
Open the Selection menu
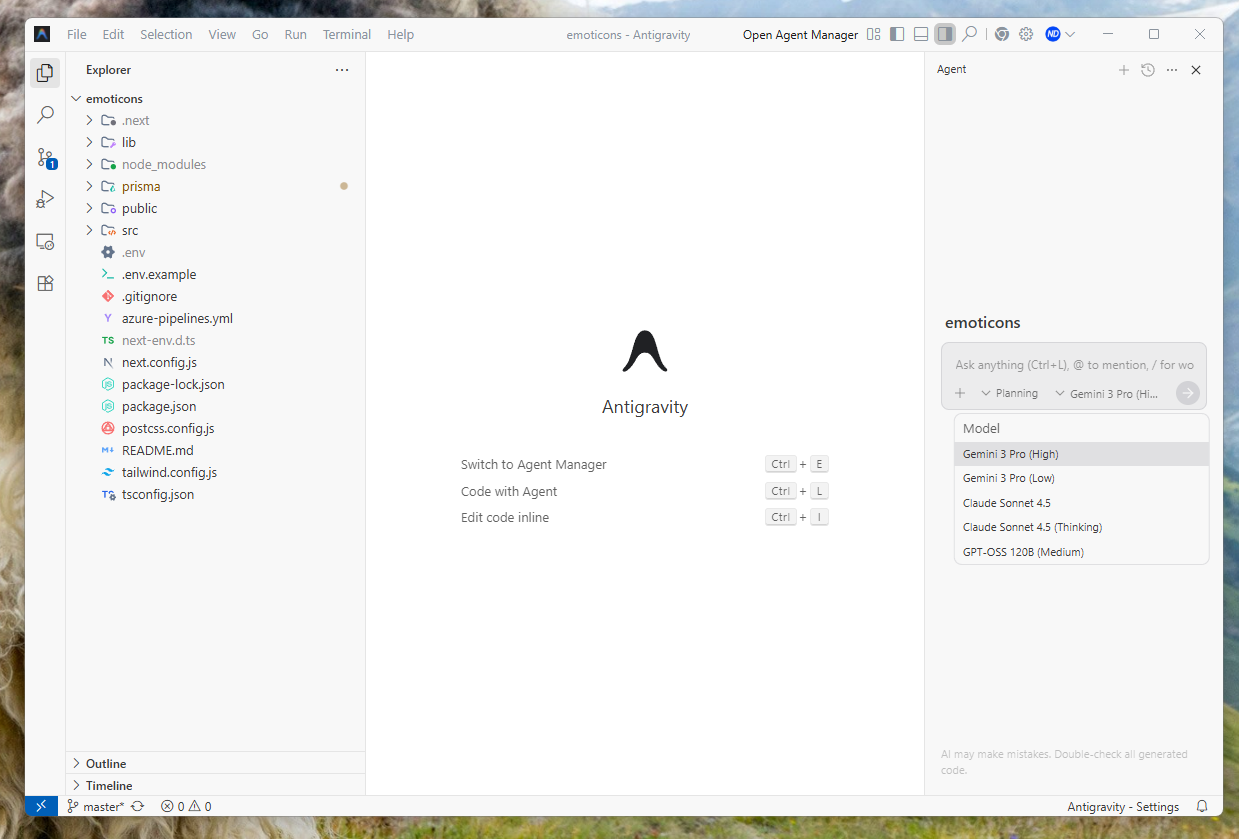pyautogui.click(x=166, y=34)
